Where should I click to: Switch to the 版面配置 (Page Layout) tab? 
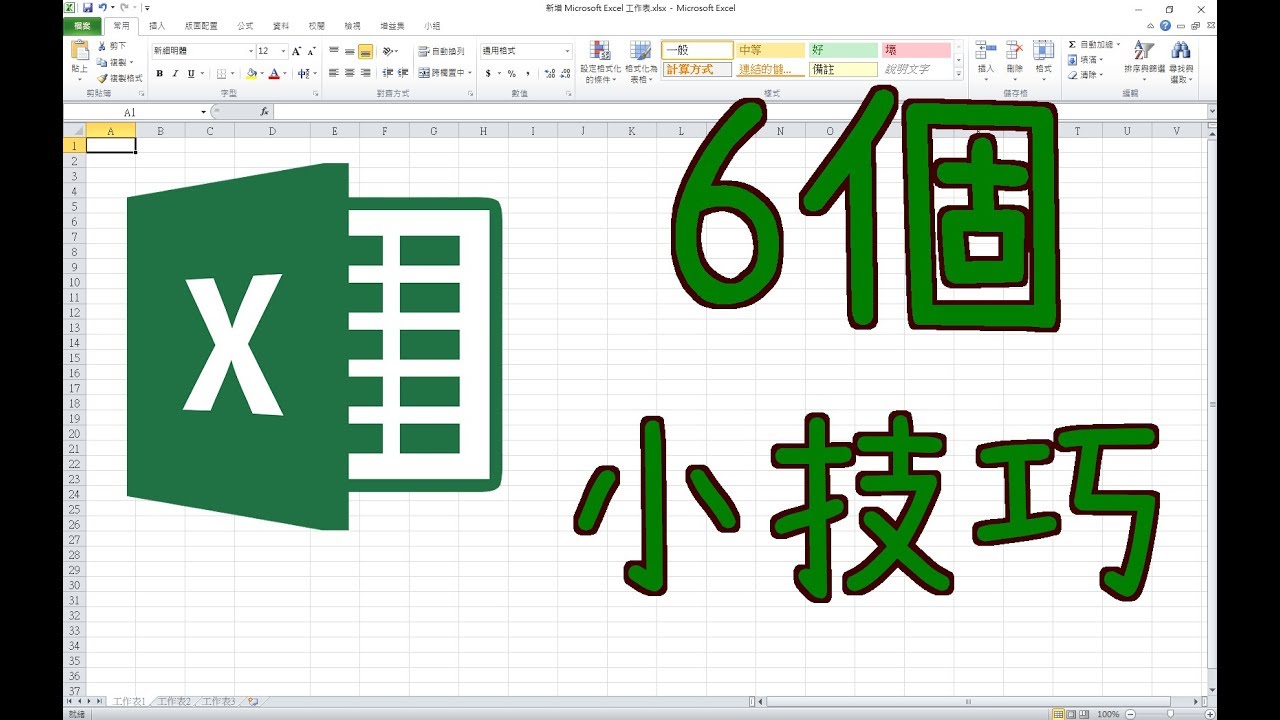[202, 26]
